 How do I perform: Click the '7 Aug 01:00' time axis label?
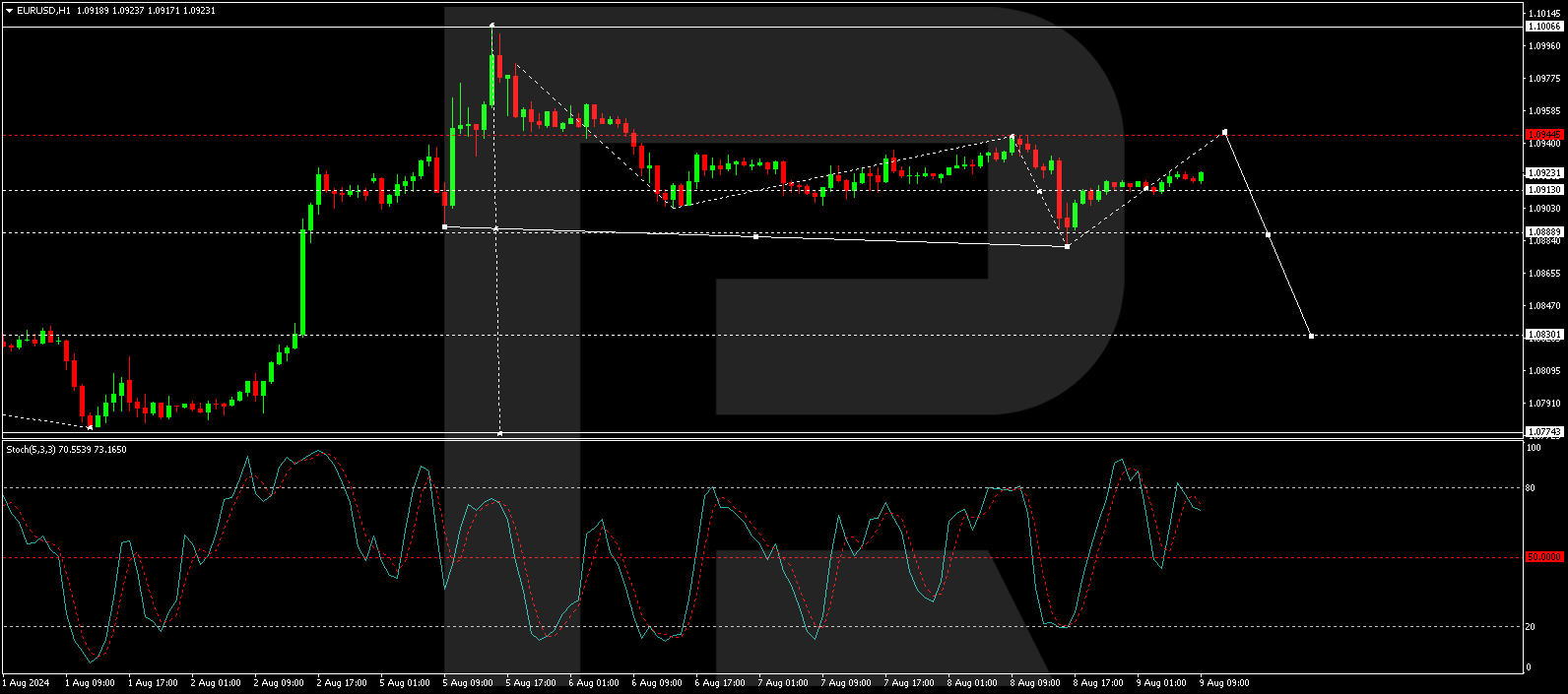[x=783, y=683]
